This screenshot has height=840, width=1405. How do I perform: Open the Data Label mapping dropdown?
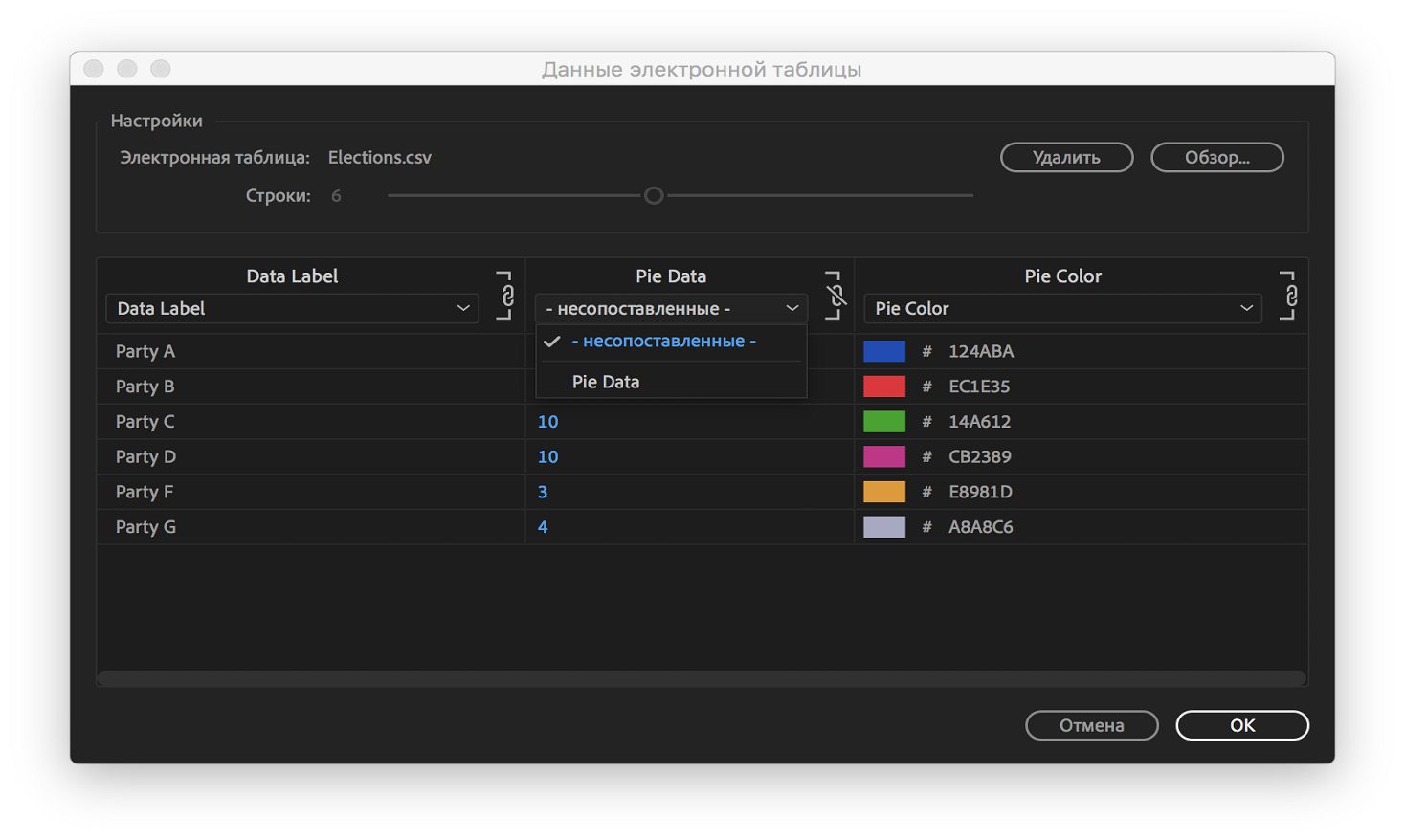click(x=292, y=308)
